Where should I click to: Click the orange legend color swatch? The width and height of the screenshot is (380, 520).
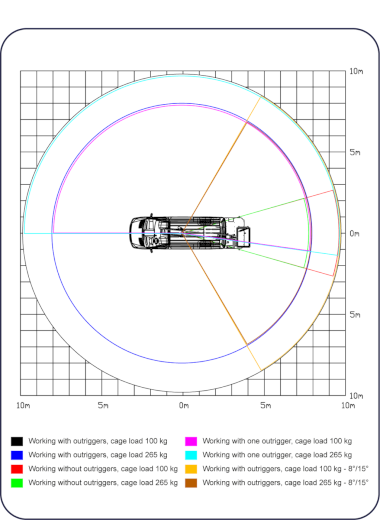[x=191, y=469]
